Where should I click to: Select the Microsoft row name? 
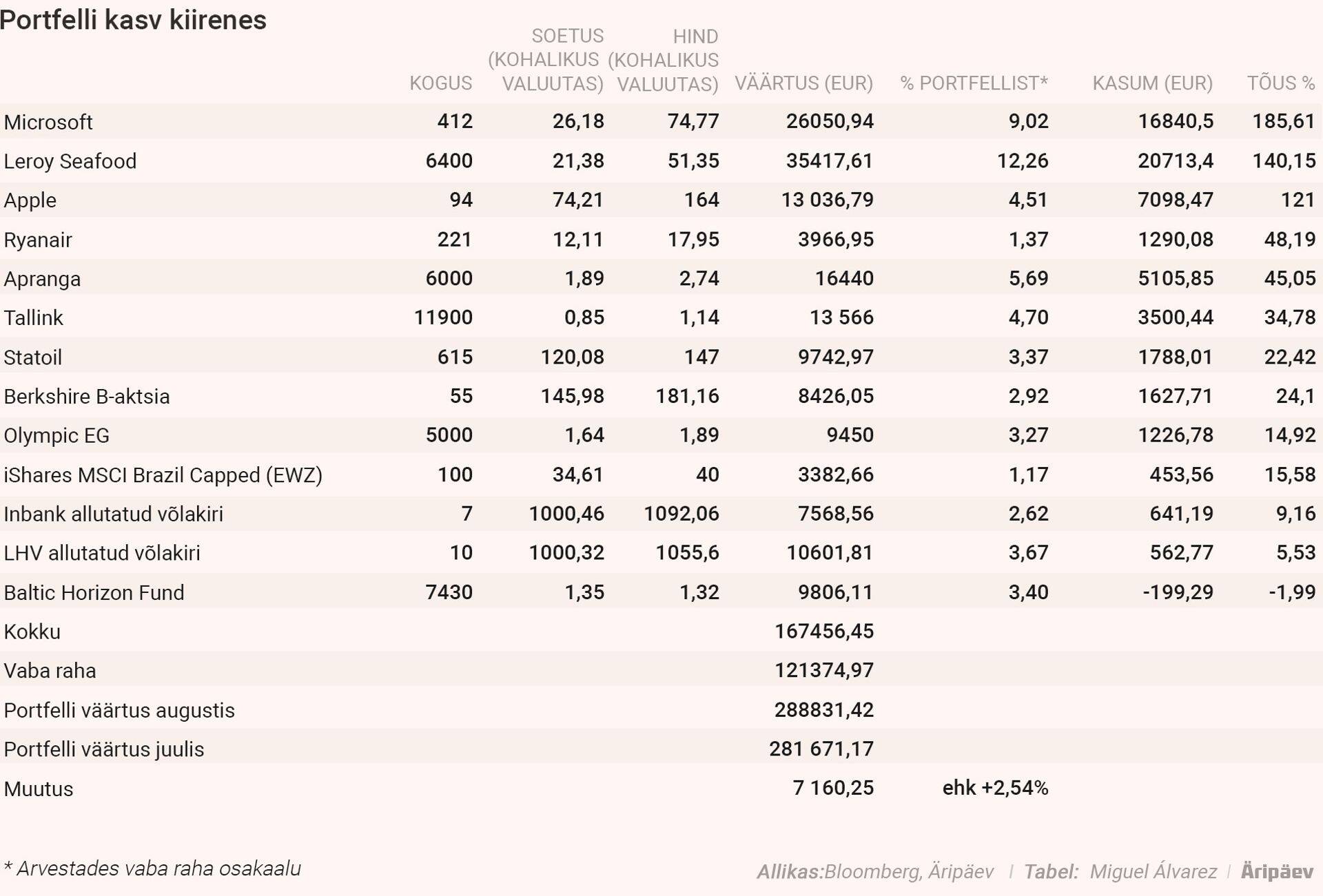click(48, 122)
